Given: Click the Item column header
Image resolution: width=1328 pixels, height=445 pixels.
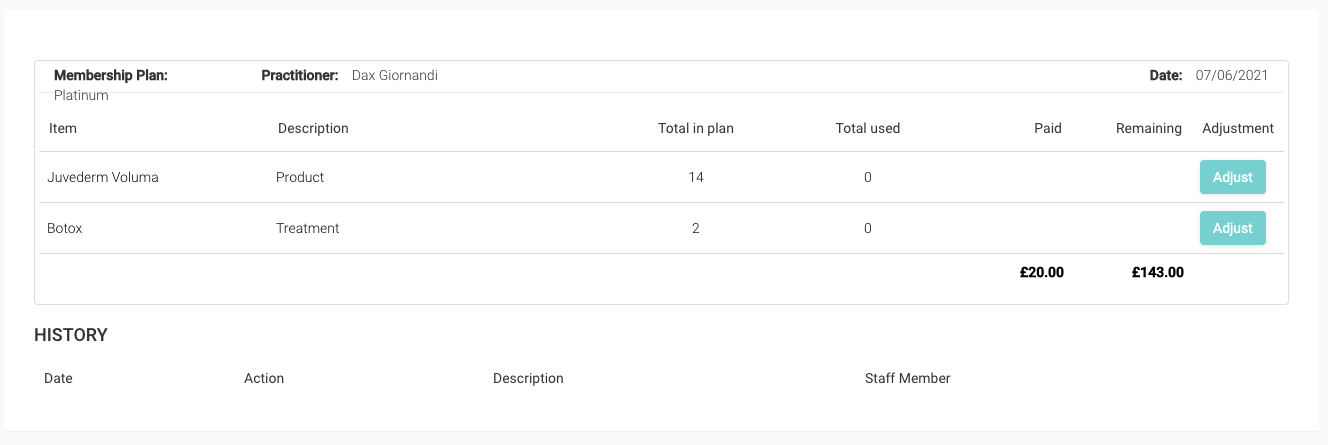Looking at the screenshot, I should [x=63, y=128].
